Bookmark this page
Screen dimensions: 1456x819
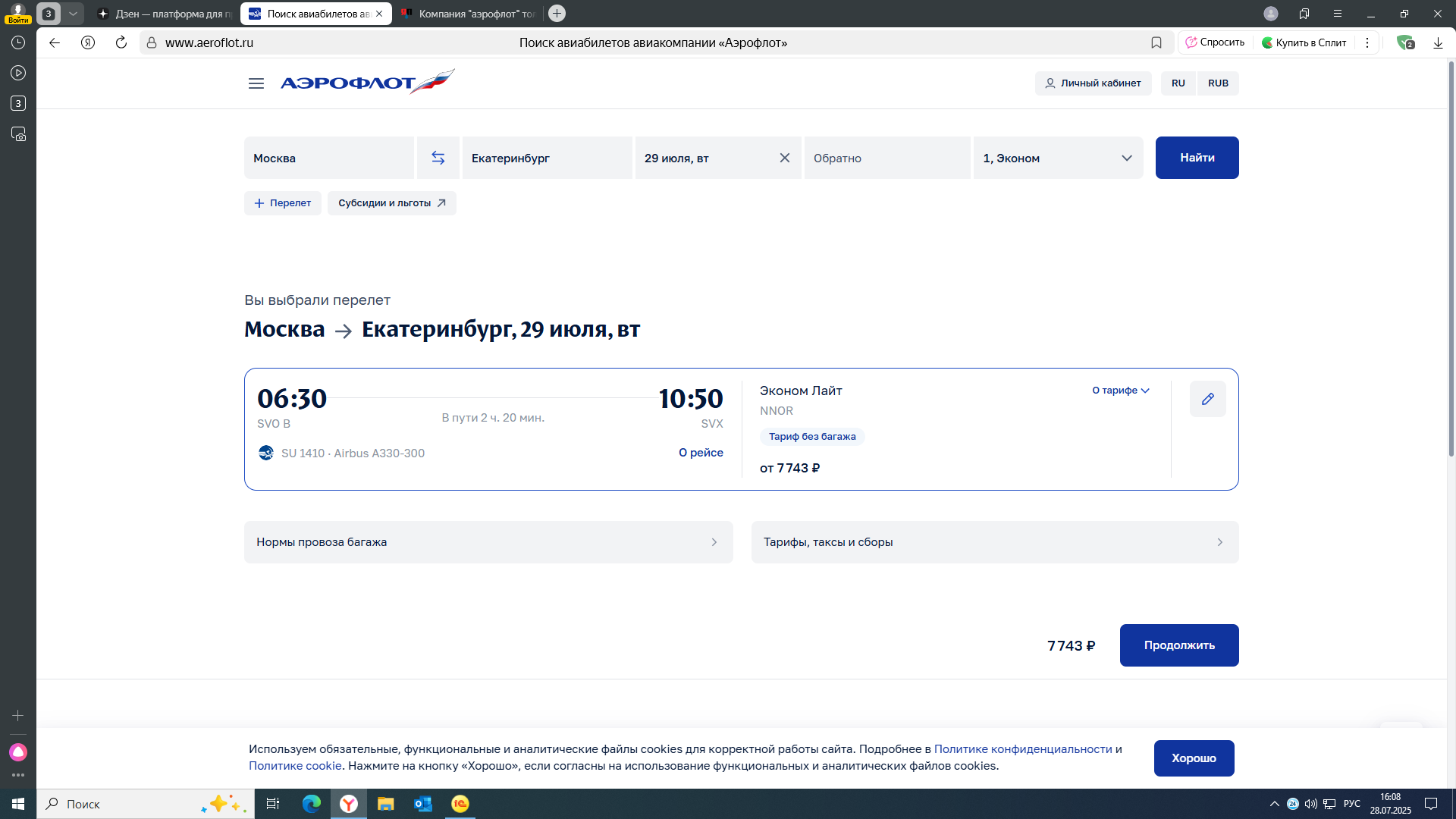click(x=1156, y=42)
